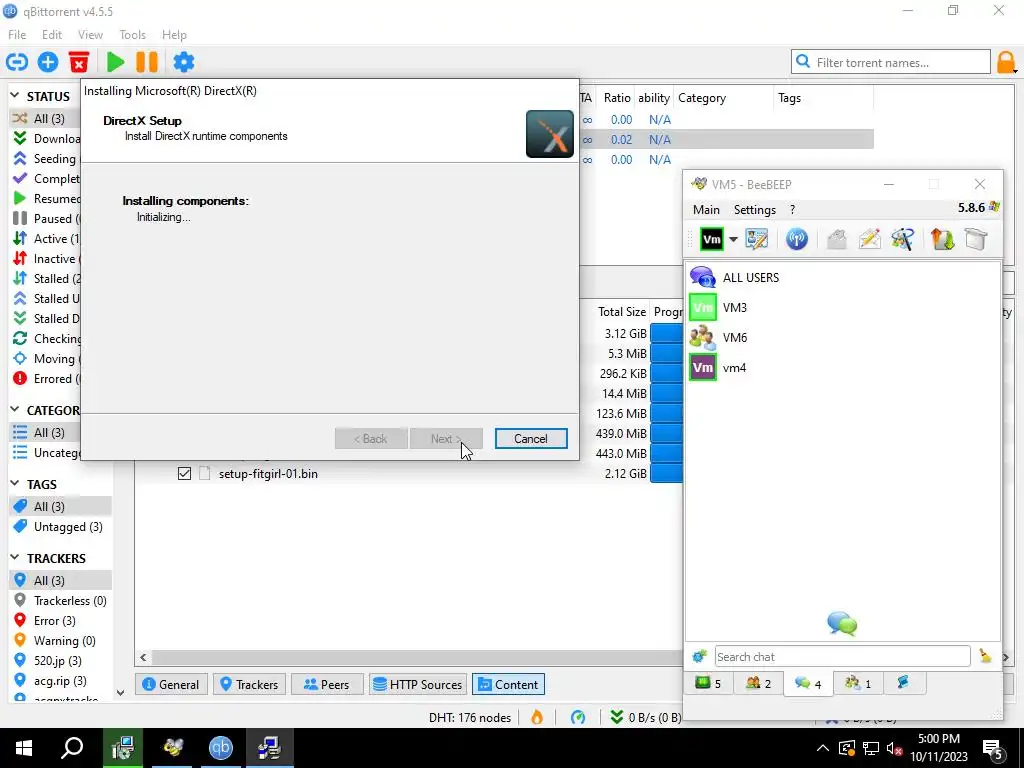Open the dropdown arrow beside BeeBEEP Vm icon
The height and width of the screenshot is (768, 1024).
tap(733, 239)
